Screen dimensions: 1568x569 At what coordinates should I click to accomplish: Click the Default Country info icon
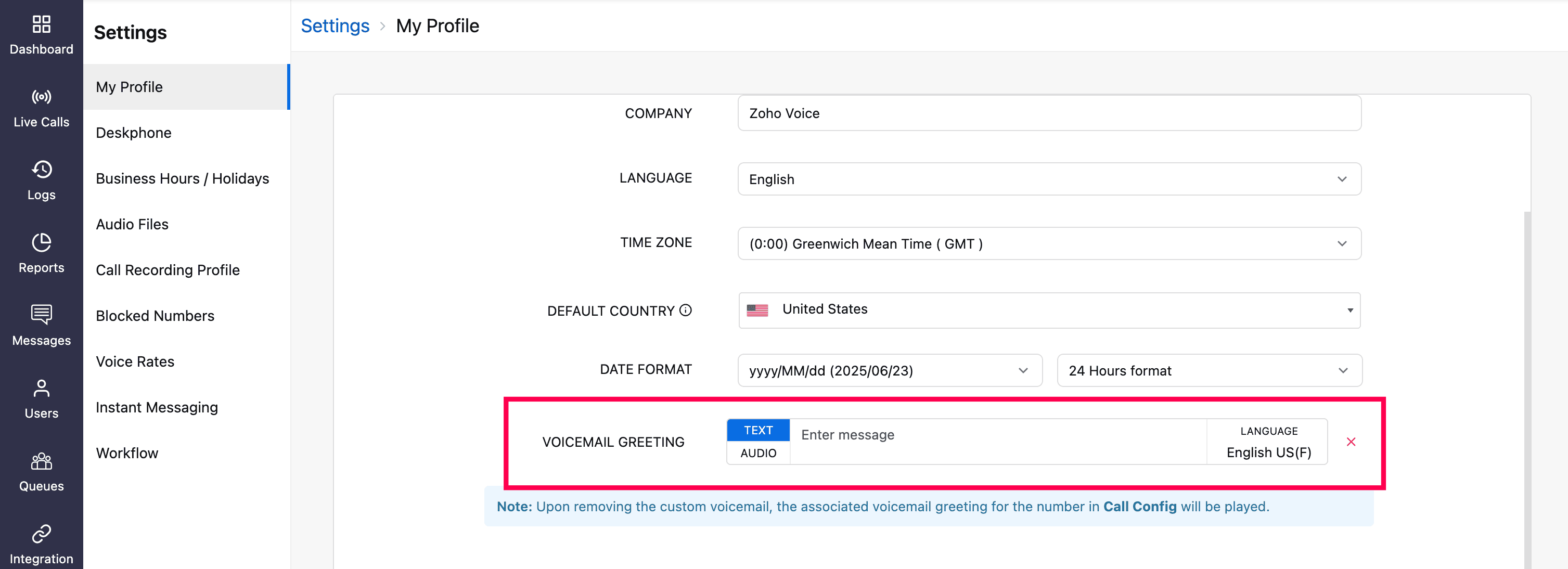coord(685,311)
